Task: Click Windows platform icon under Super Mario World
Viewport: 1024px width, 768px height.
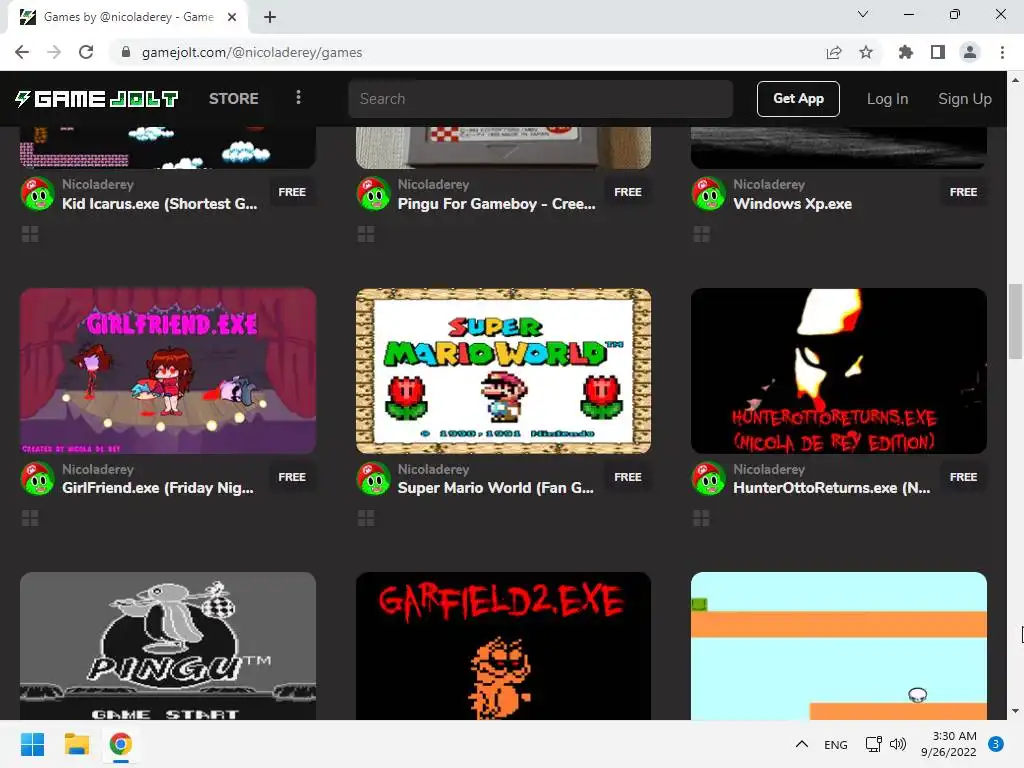Action: pos(366,519)
